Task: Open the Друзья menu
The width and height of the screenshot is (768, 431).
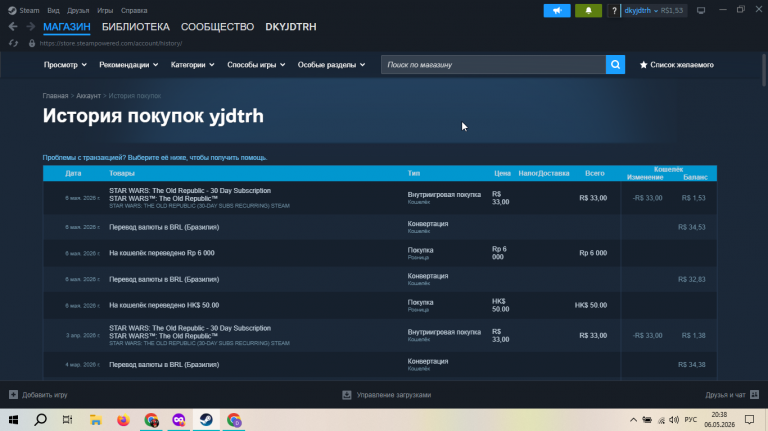Action: coord(78,10)
